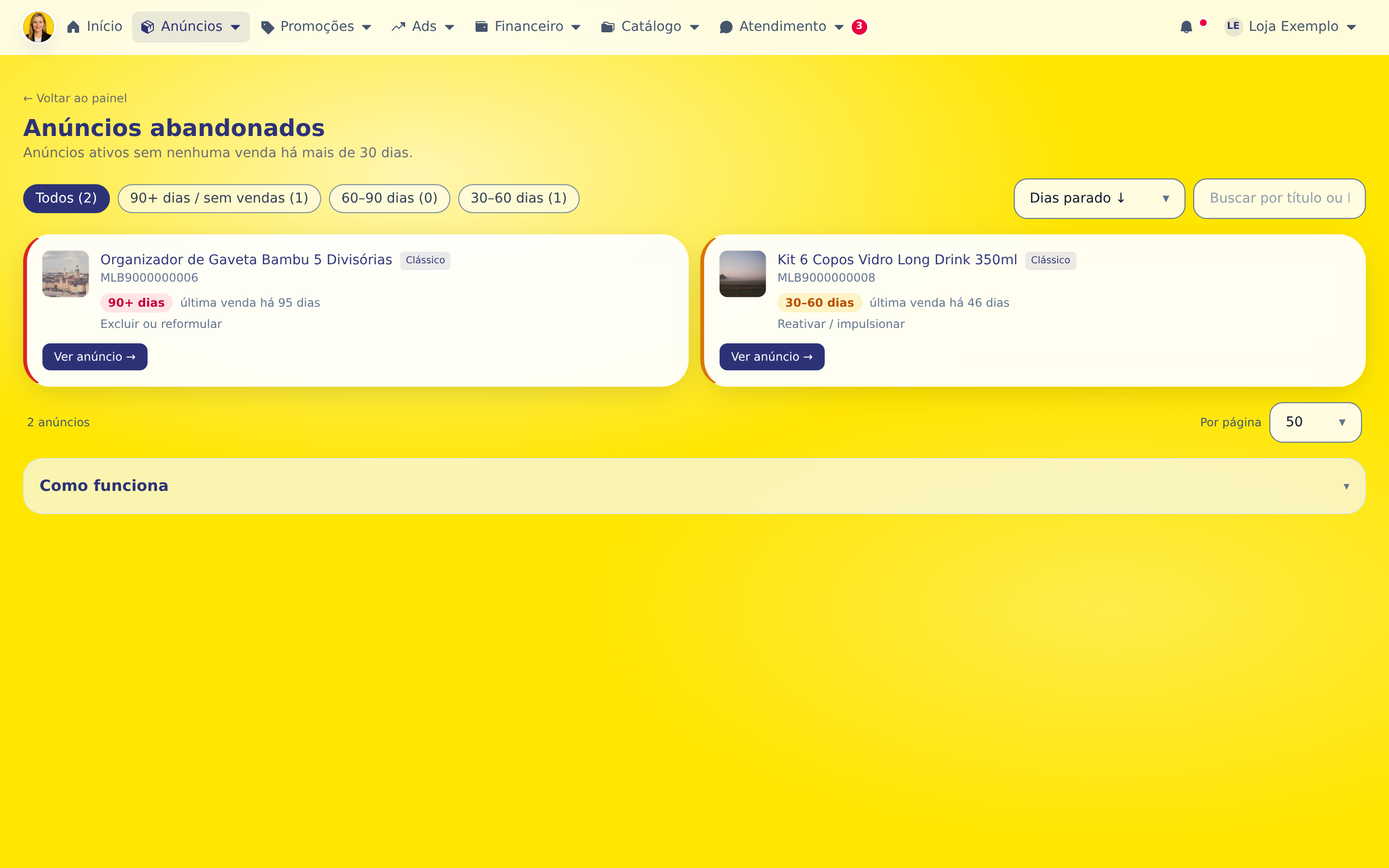Click the user profile photo avatar

(x=39, y=27)
